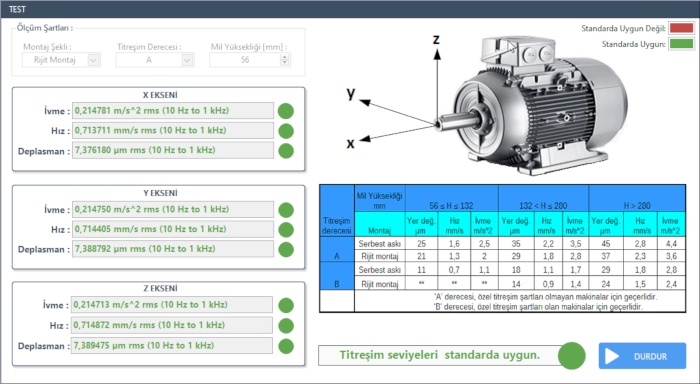Open the Titreşim Derecesi dropdown
The image size is (700, 384).
188,60
